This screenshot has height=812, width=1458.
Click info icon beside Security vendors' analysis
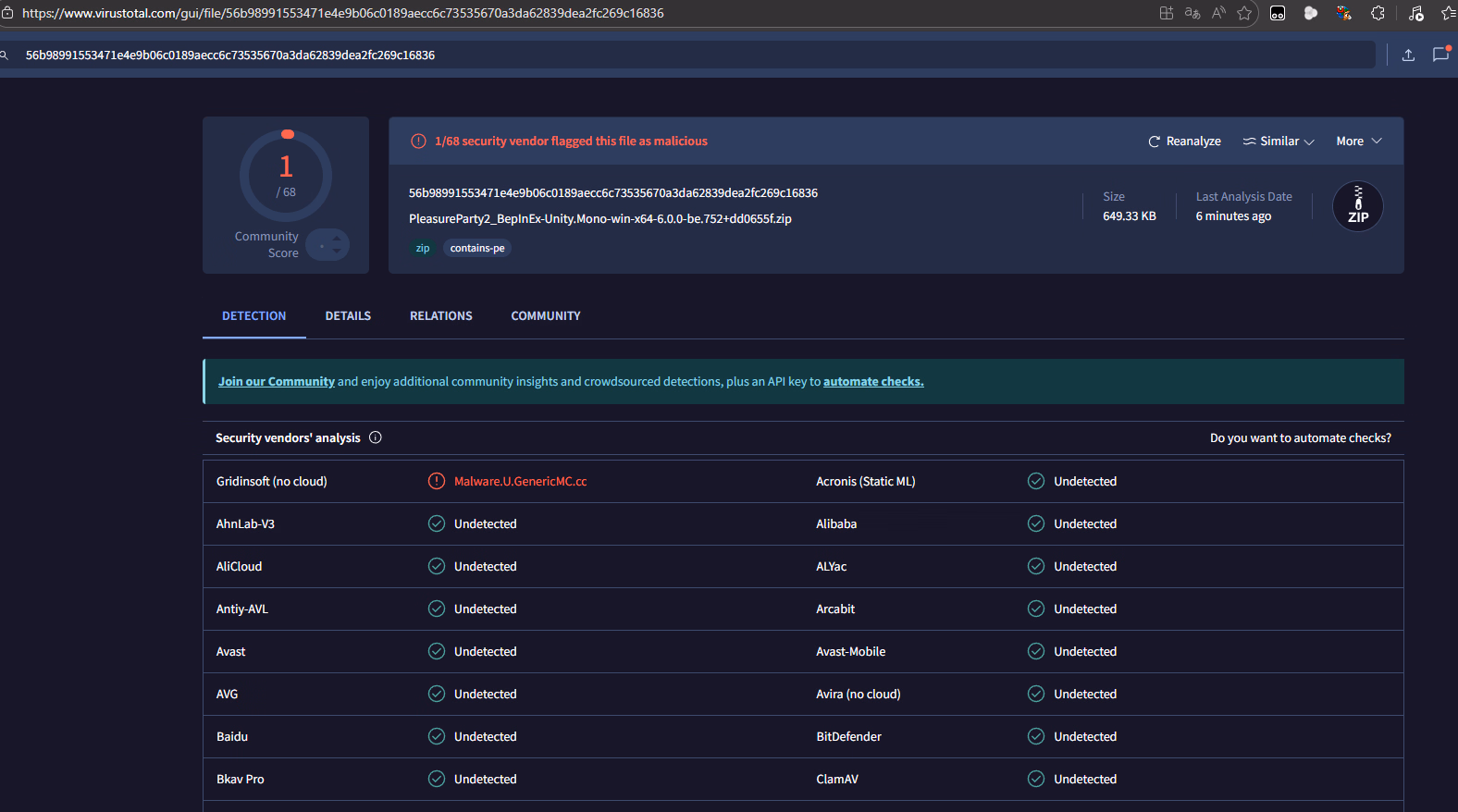[x=376, y=437]
